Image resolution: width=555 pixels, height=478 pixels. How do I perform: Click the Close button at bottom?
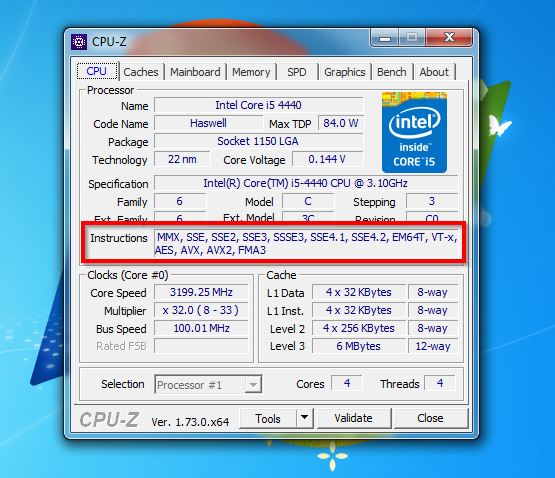pos(430,419)
